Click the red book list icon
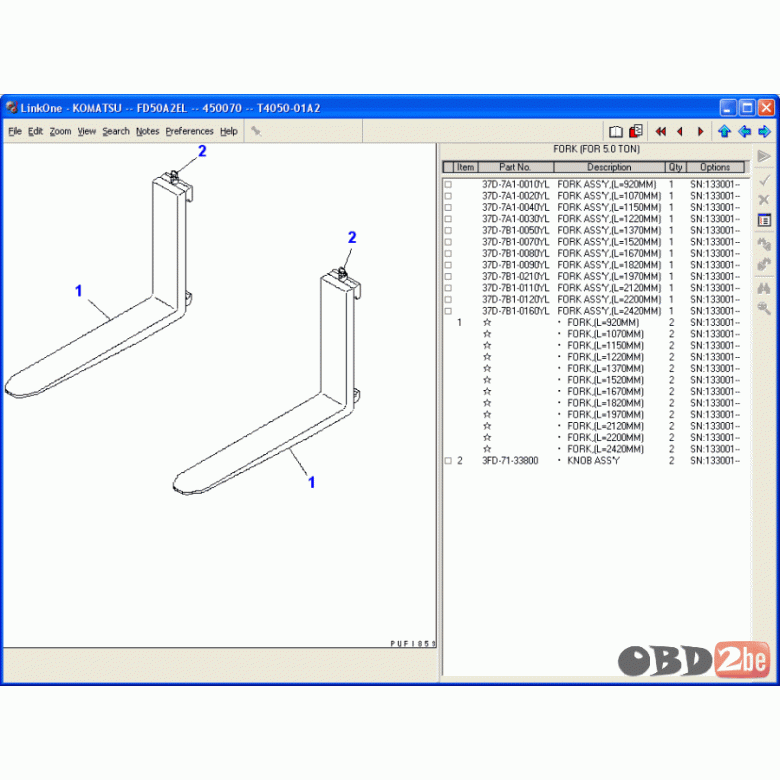 [636, 131]
